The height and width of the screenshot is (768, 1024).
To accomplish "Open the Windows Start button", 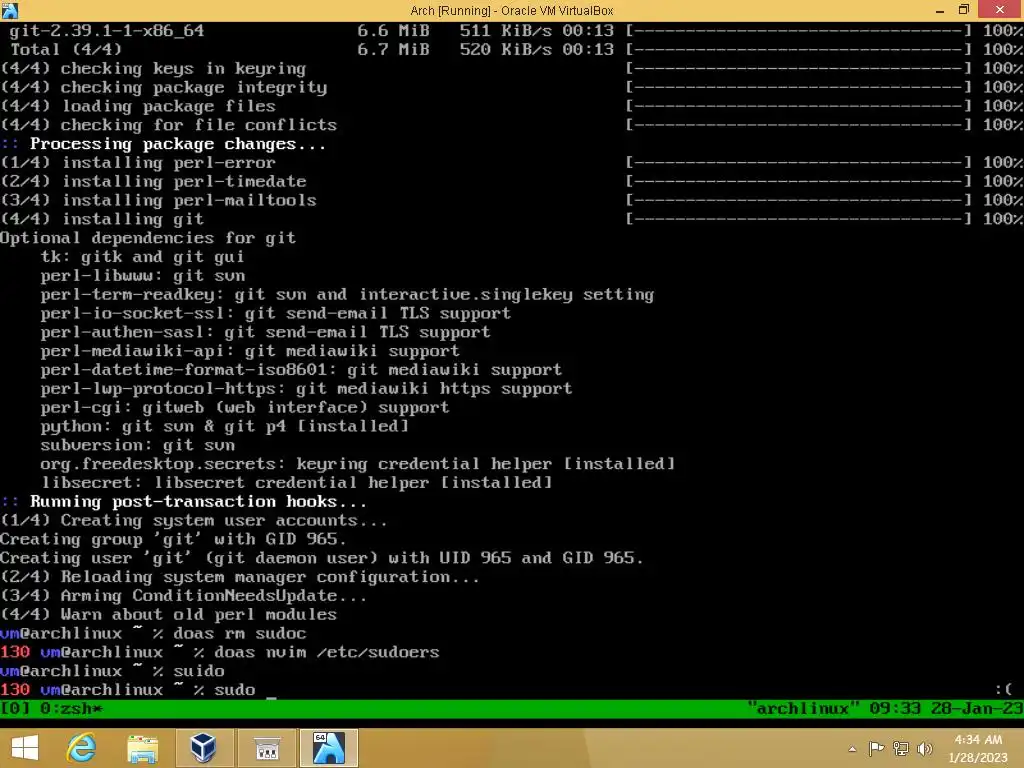I will tap(25, 748).
